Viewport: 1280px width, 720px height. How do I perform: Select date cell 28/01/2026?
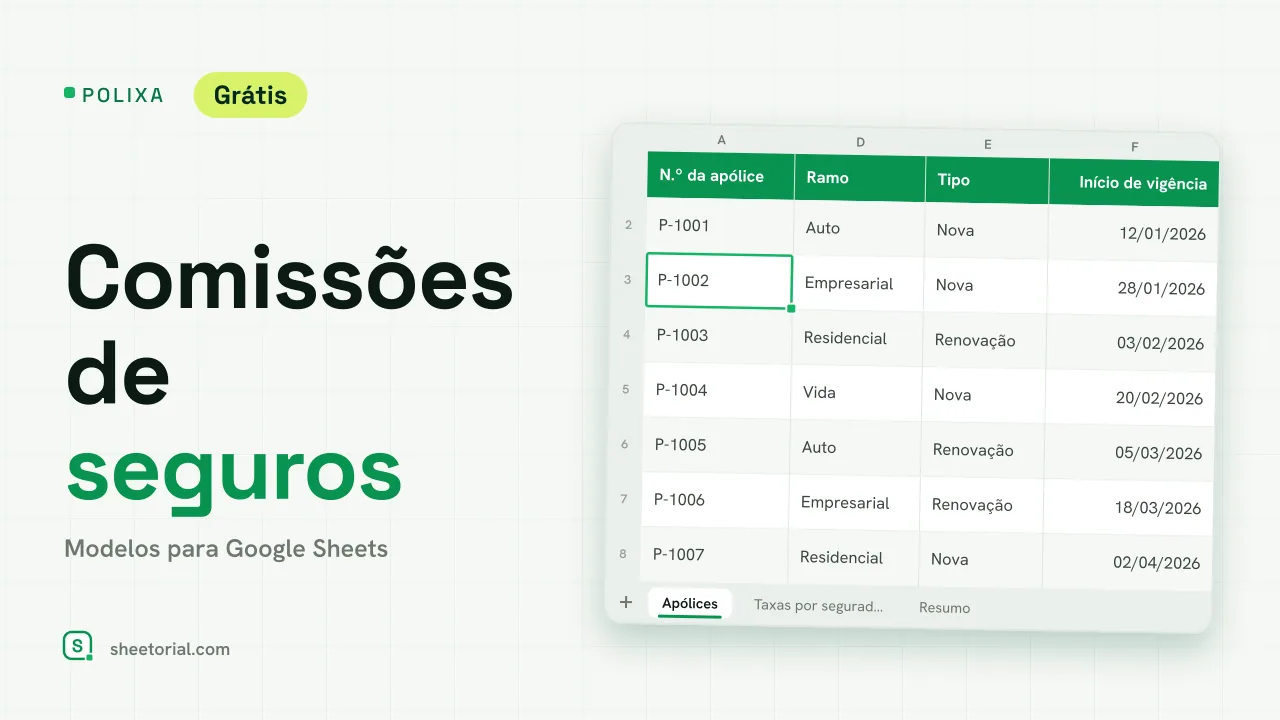click(1132, 289)
